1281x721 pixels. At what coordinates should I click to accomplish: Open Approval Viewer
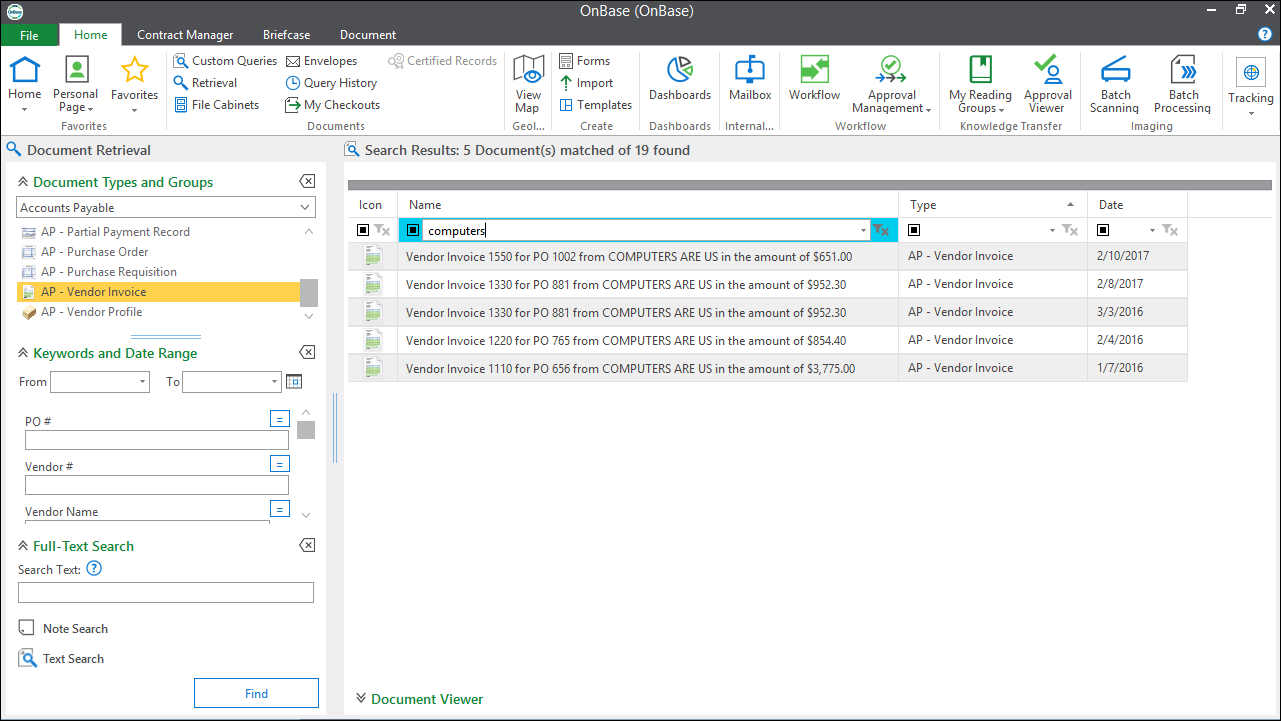click(x=1047, y=84)
